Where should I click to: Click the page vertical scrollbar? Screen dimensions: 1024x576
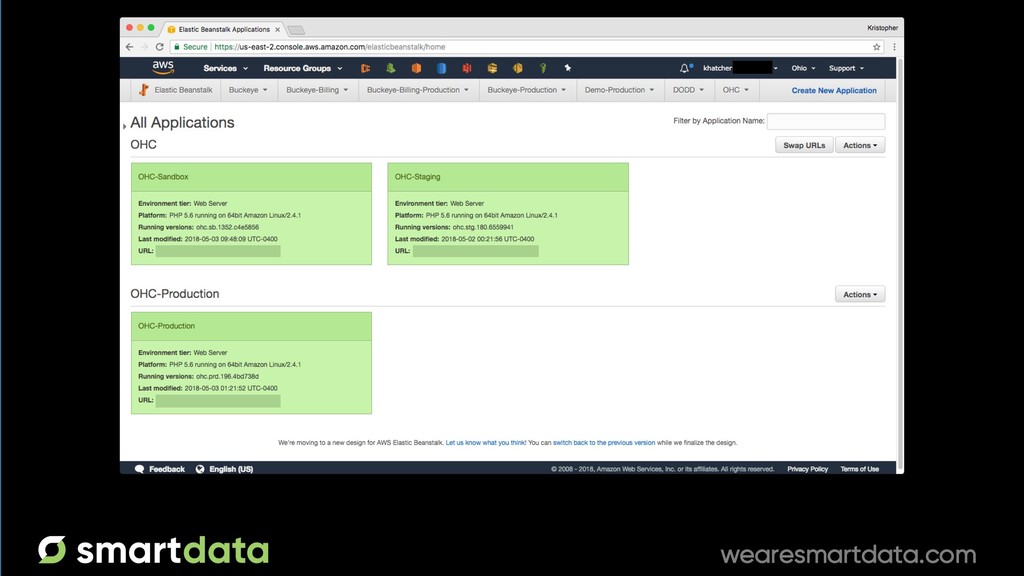pyautogui.click(x=901, y=264)
